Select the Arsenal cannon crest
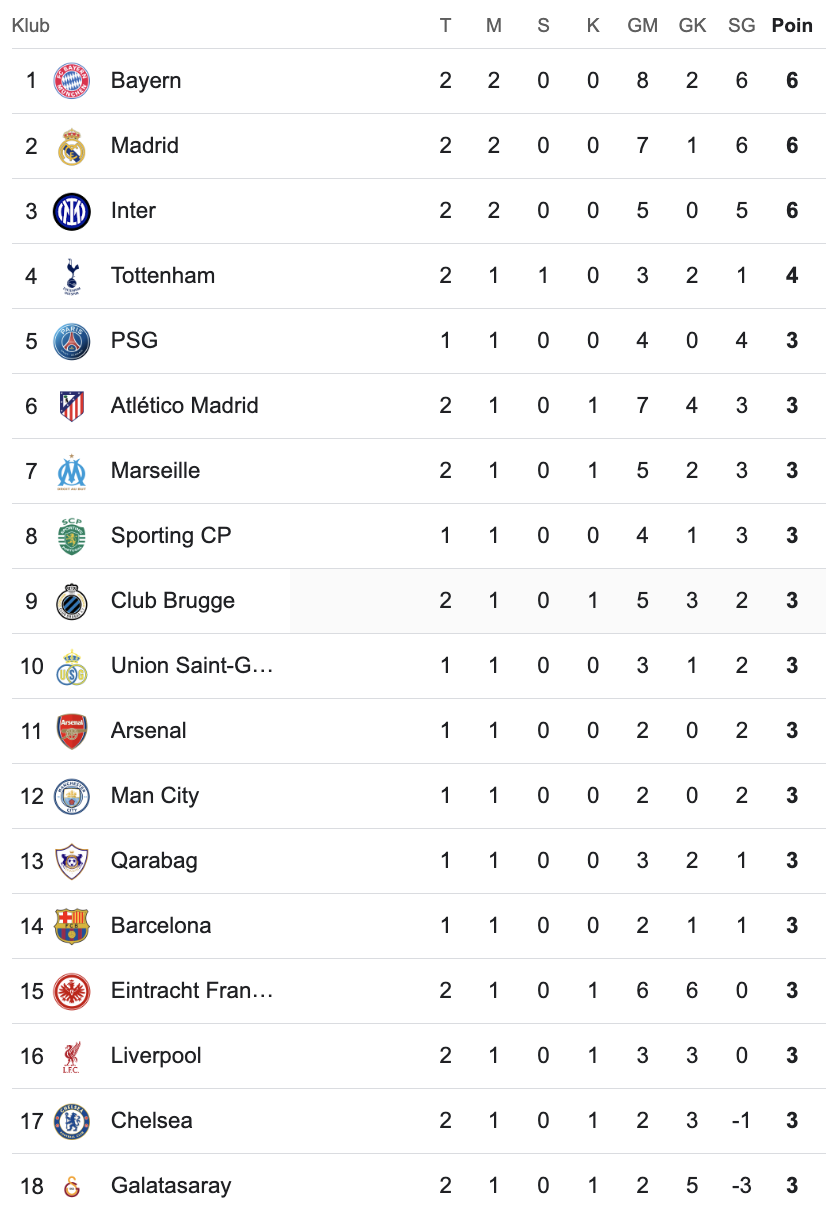 [72, 731]
